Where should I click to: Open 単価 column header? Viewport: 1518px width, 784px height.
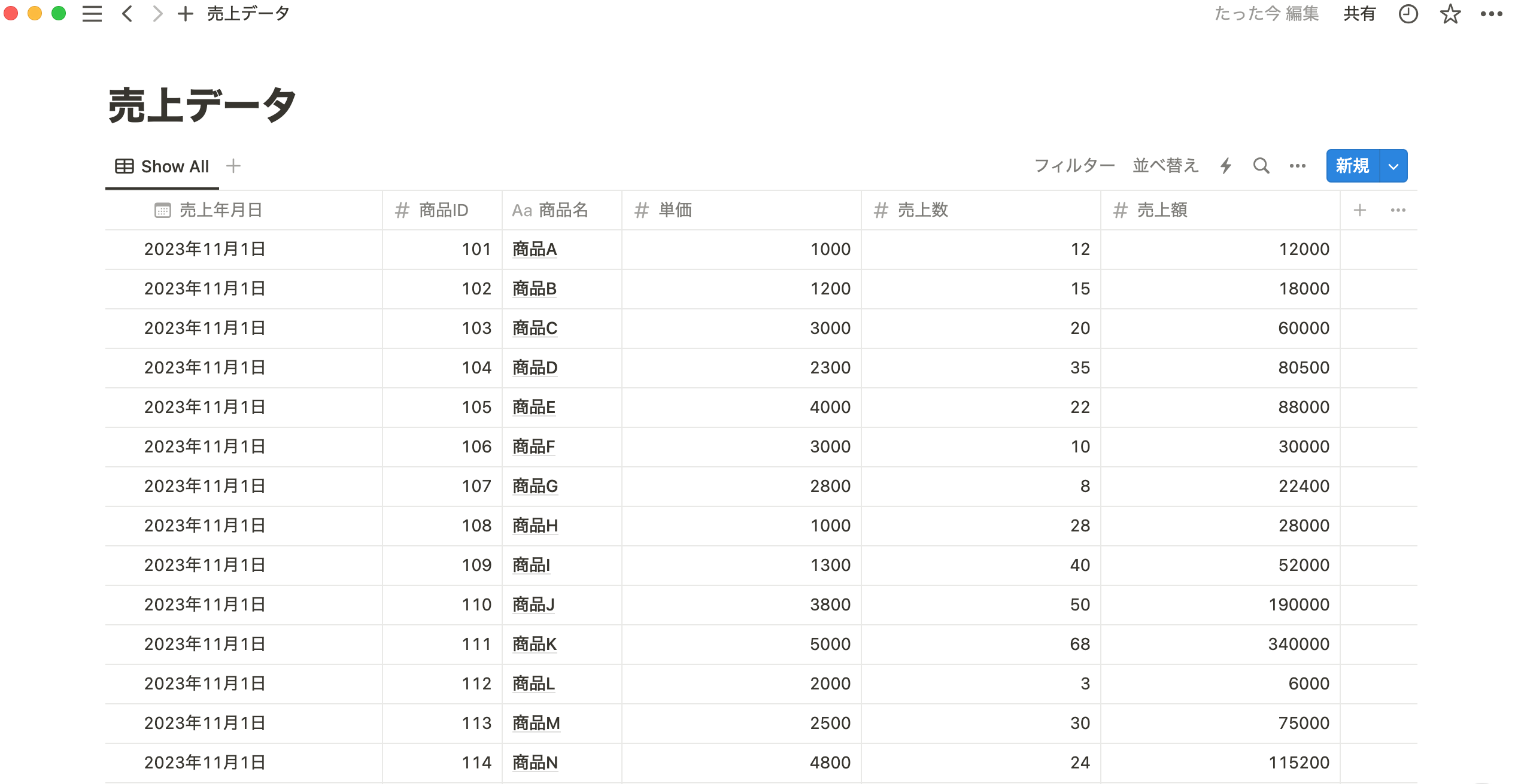[x=742, y=210]
